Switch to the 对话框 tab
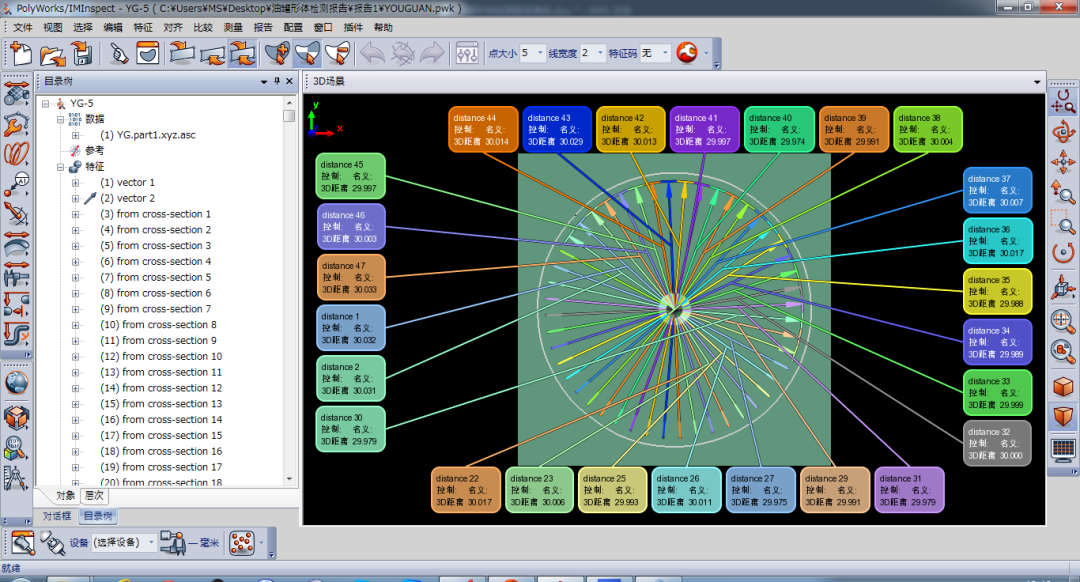 click(56, 516)
